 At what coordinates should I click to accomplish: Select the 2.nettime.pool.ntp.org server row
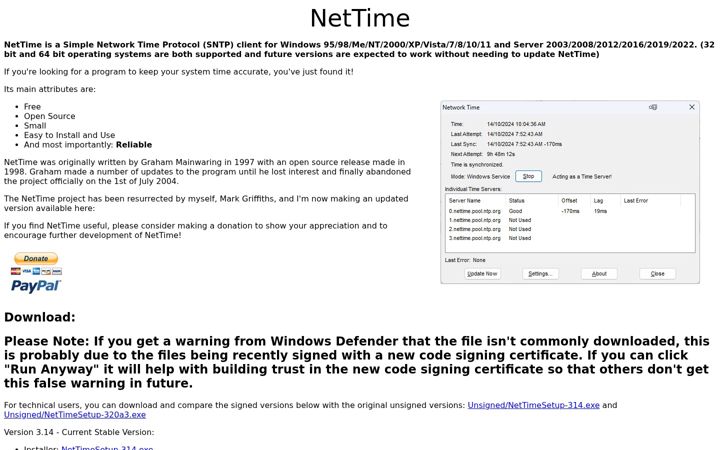570,229
